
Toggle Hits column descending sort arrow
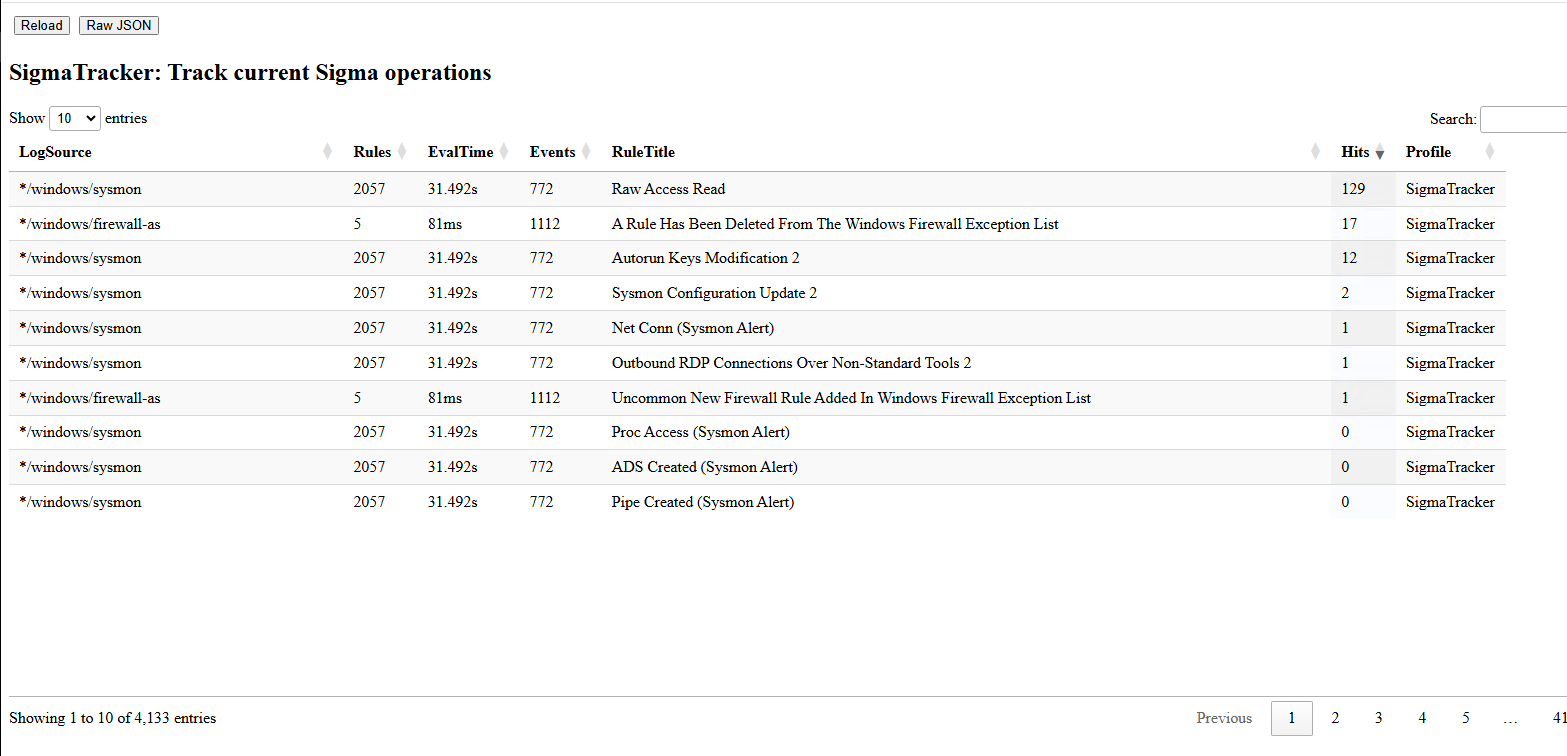point(1380,153)
